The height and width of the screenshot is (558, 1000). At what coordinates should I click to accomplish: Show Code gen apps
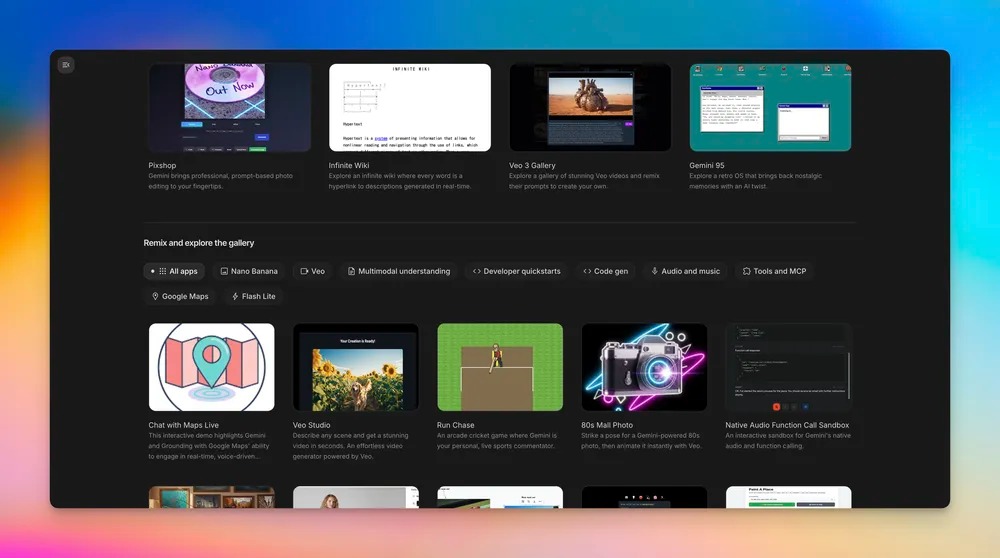606,271
